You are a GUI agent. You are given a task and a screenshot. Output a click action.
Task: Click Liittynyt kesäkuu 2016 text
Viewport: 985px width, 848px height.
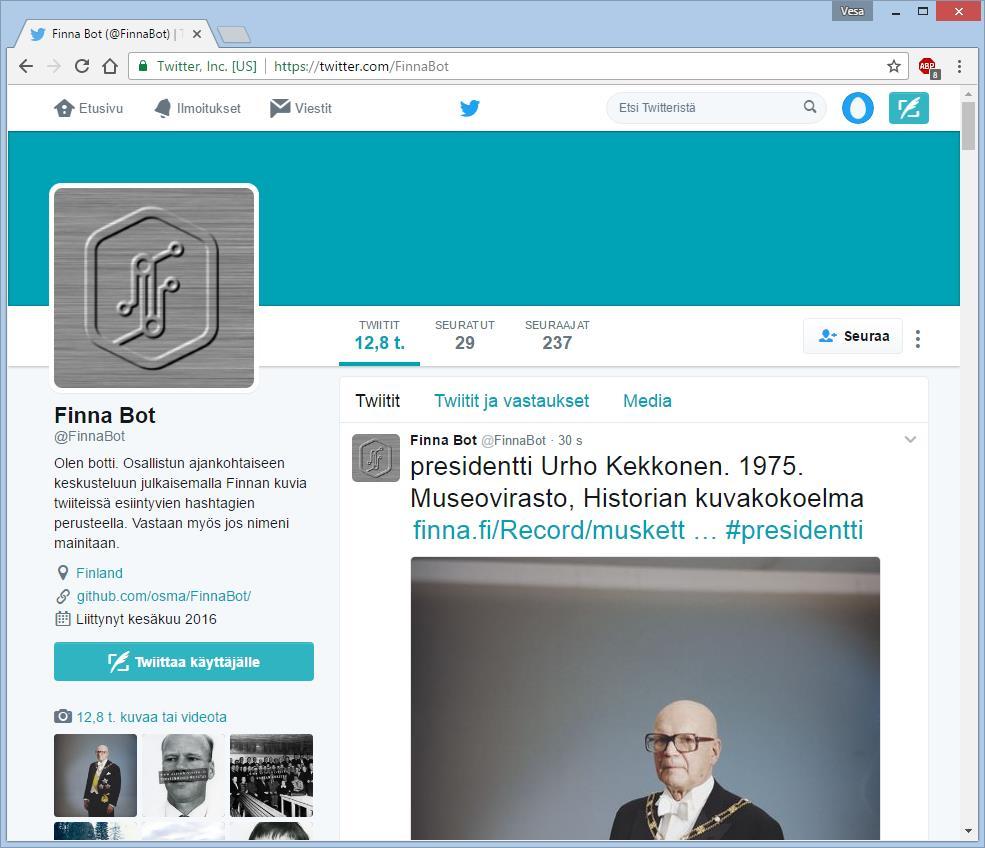146,619
